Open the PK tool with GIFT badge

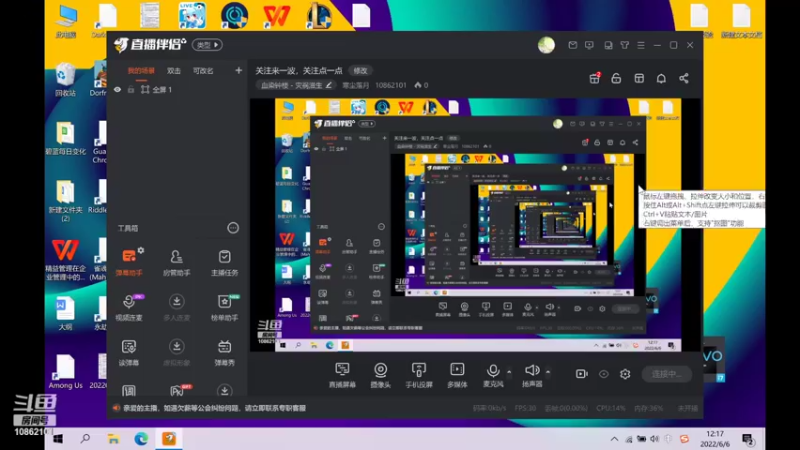(x=177, y=391)
